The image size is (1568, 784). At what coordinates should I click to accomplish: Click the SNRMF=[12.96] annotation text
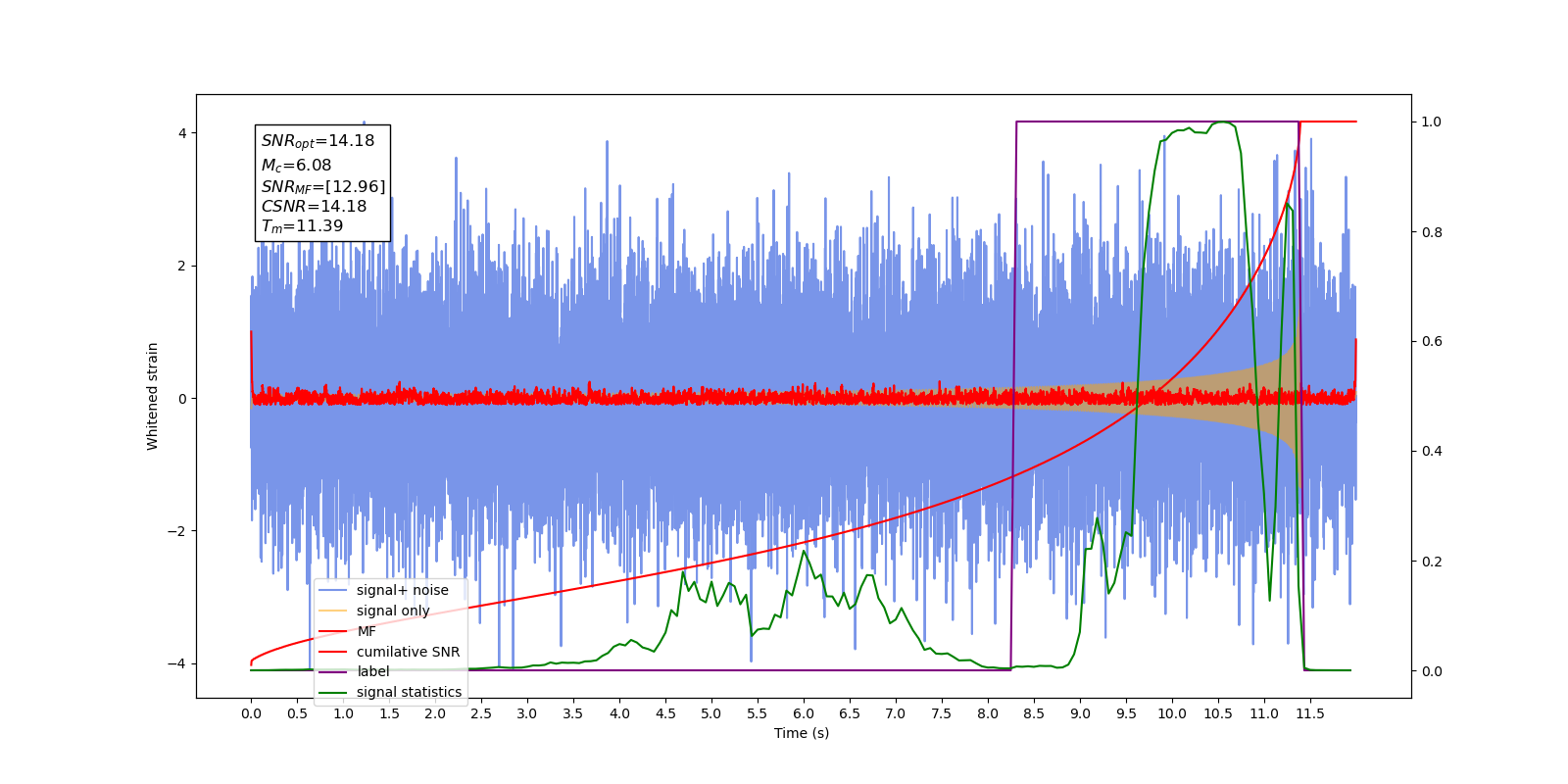[x=323, y=186]
